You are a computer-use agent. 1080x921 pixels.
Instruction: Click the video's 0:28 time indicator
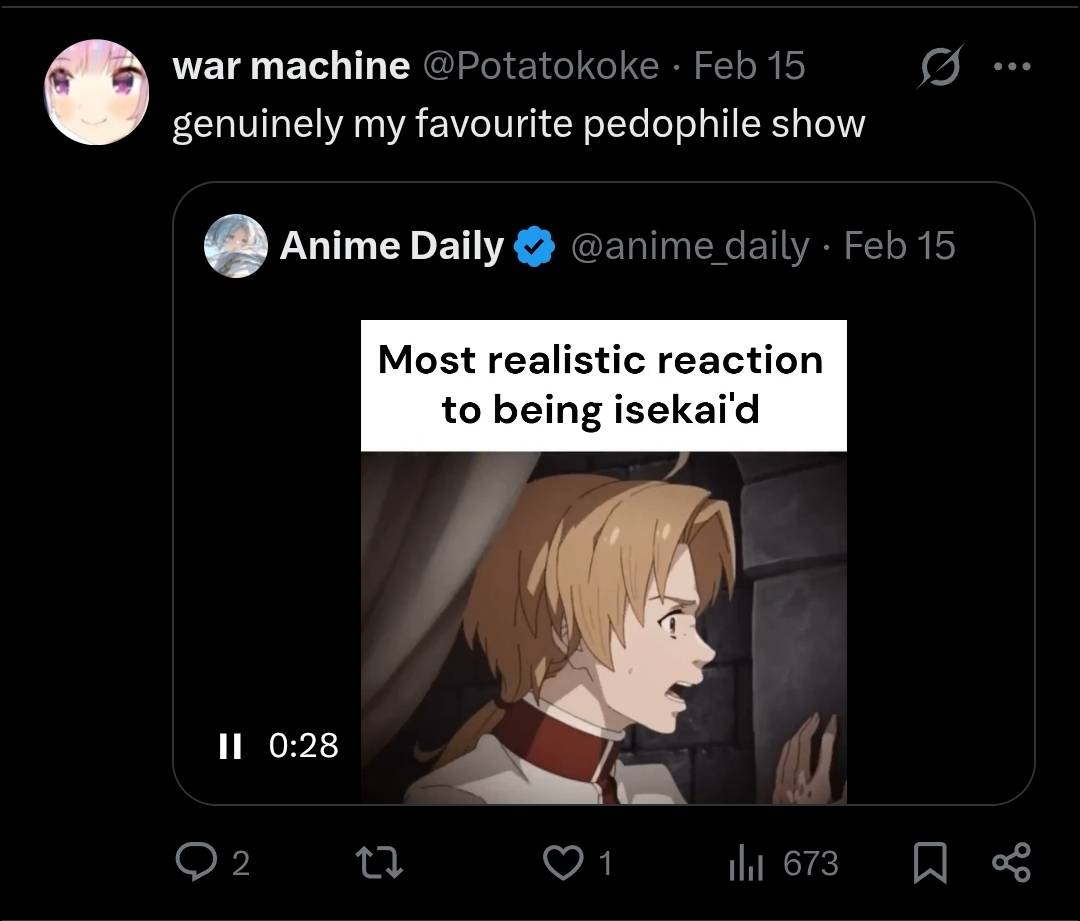click(x=305, y=745)
